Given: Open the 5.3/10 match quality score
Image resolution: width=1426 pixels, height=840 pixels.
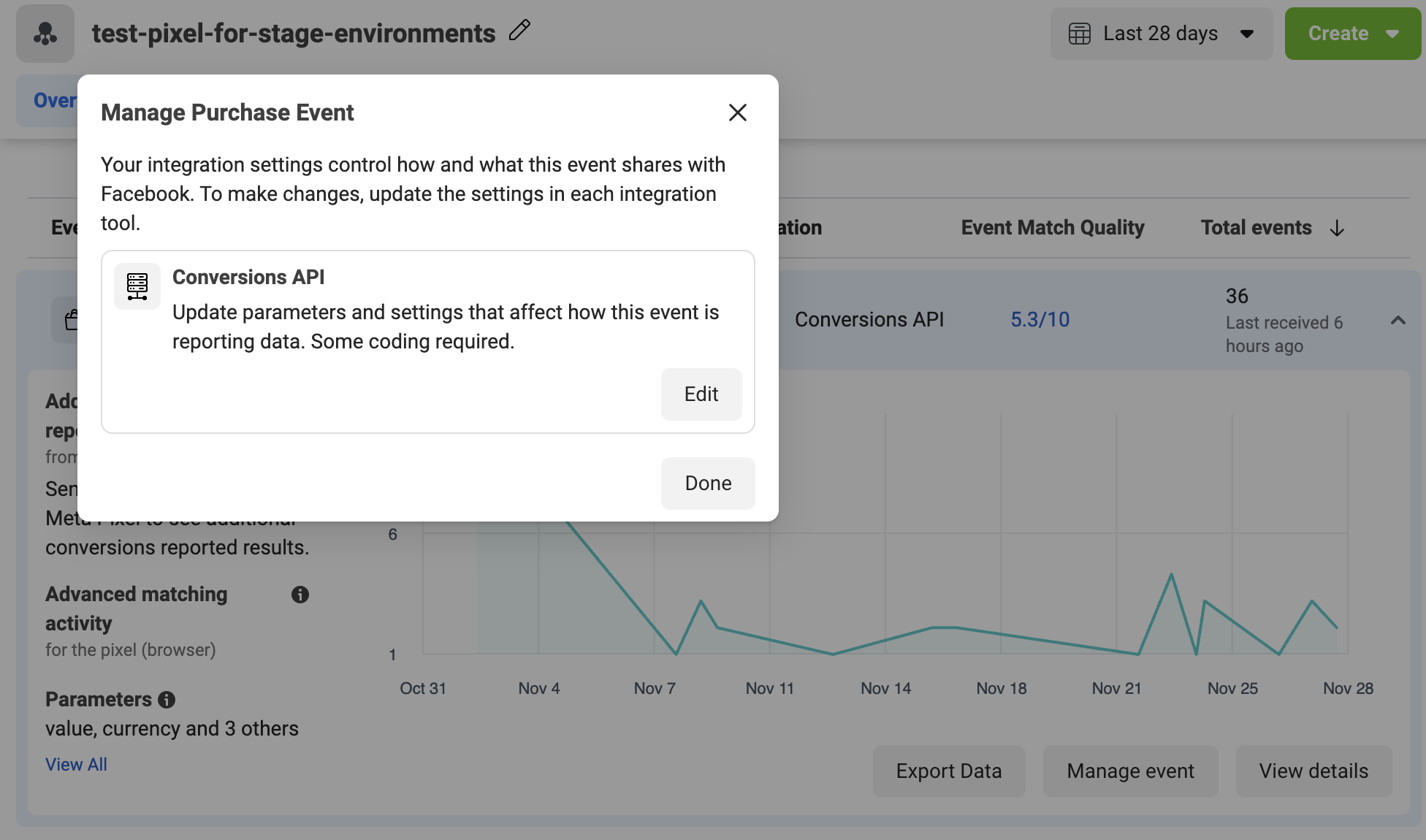Looking at the screenshot, I should point(1040,320).
